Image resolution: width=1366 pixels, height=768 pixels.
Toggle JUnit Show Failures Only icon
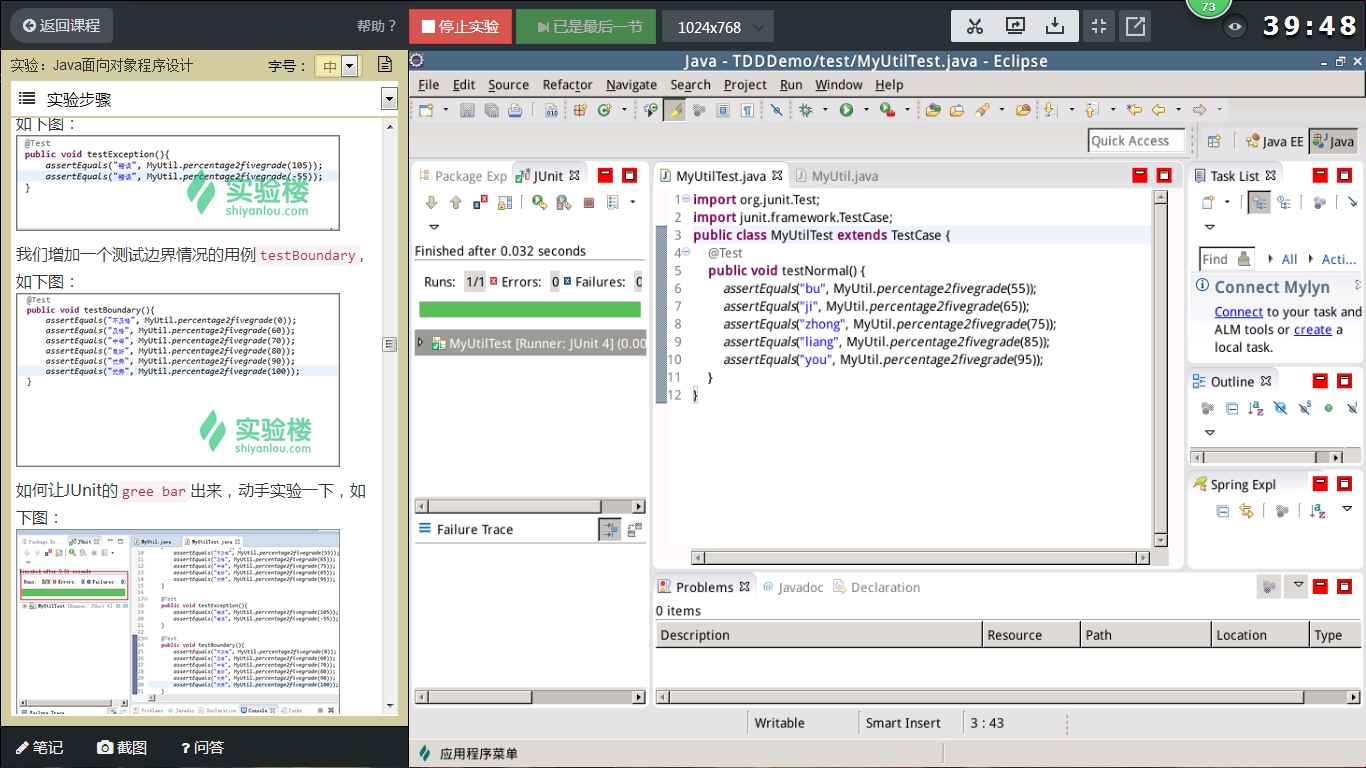pyautogui.click(x=480, y=202)
